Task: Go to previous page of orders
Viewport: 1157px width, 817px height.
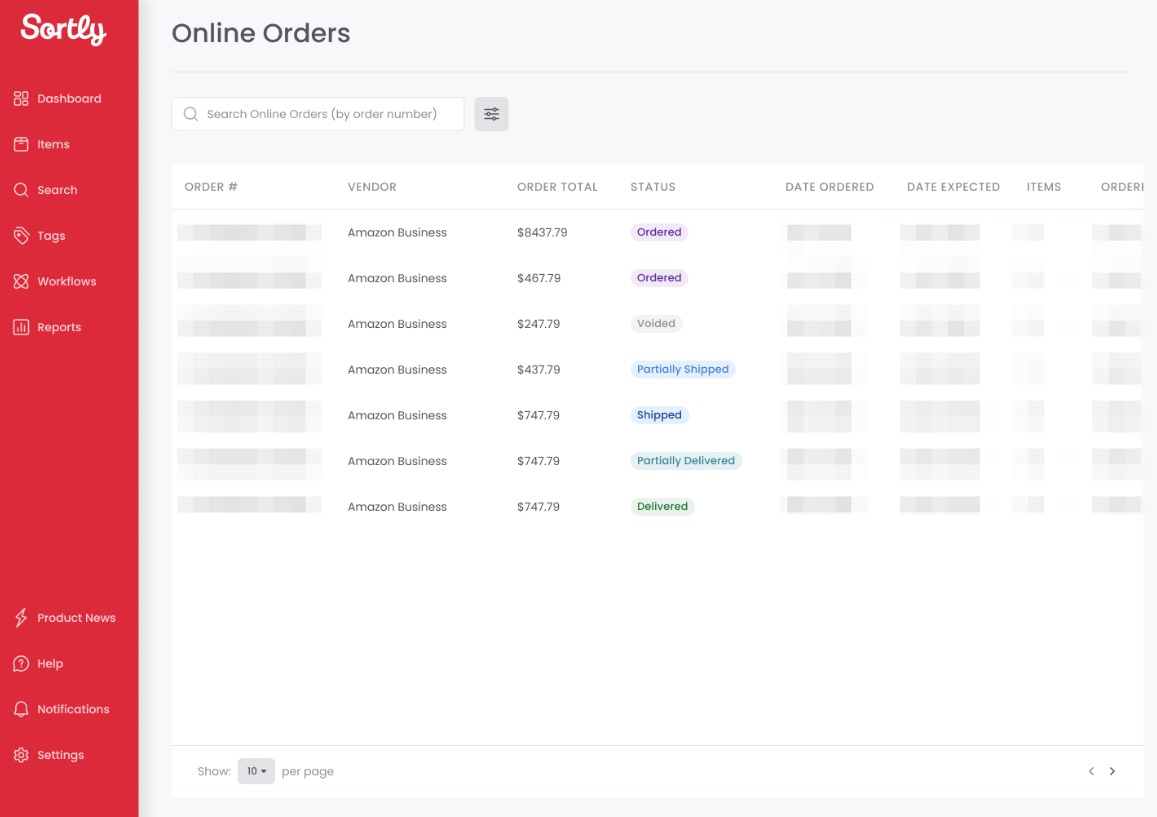Action: [1091, 771]
